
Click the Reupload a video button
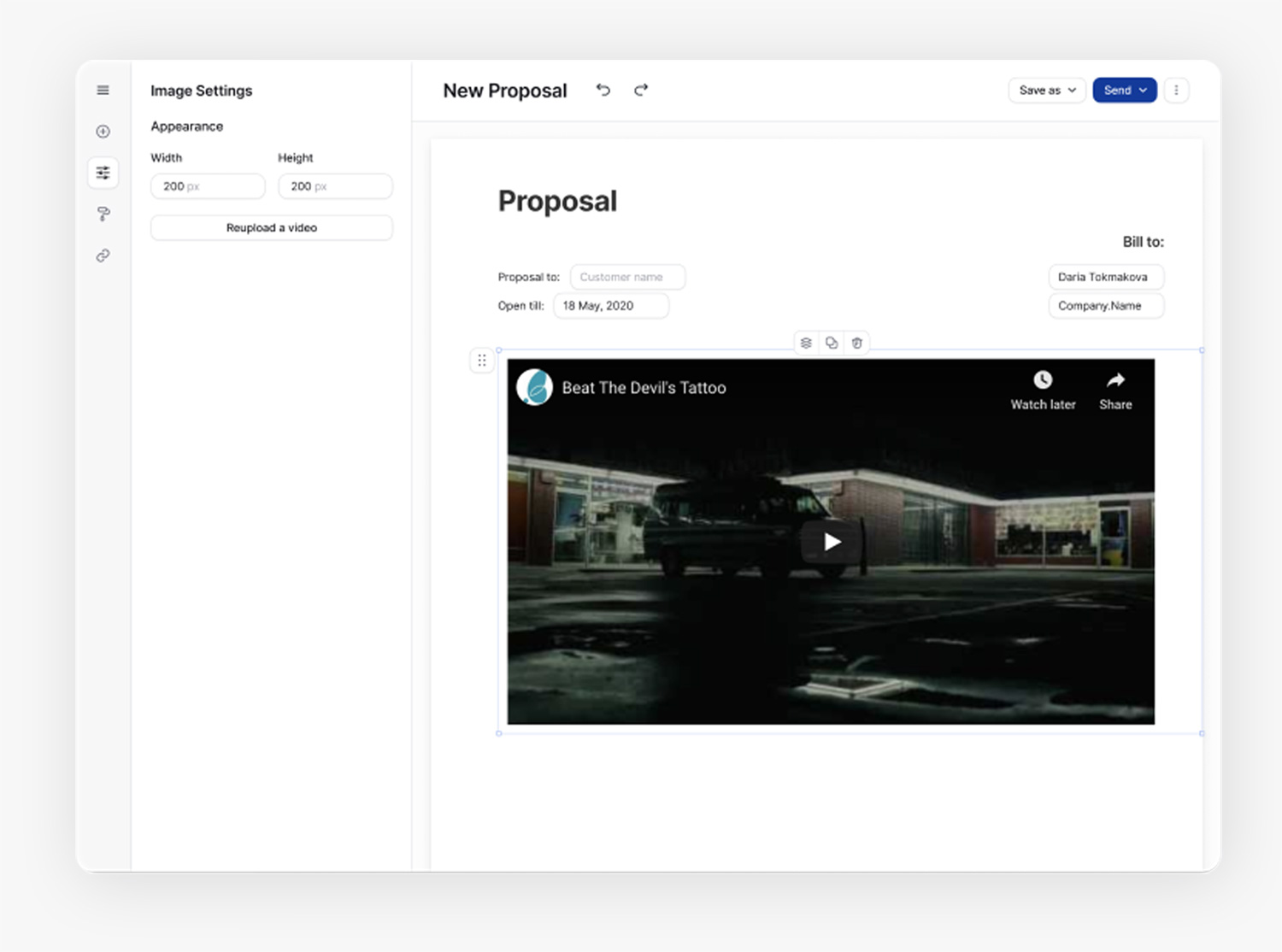click(x=272, y=227)
